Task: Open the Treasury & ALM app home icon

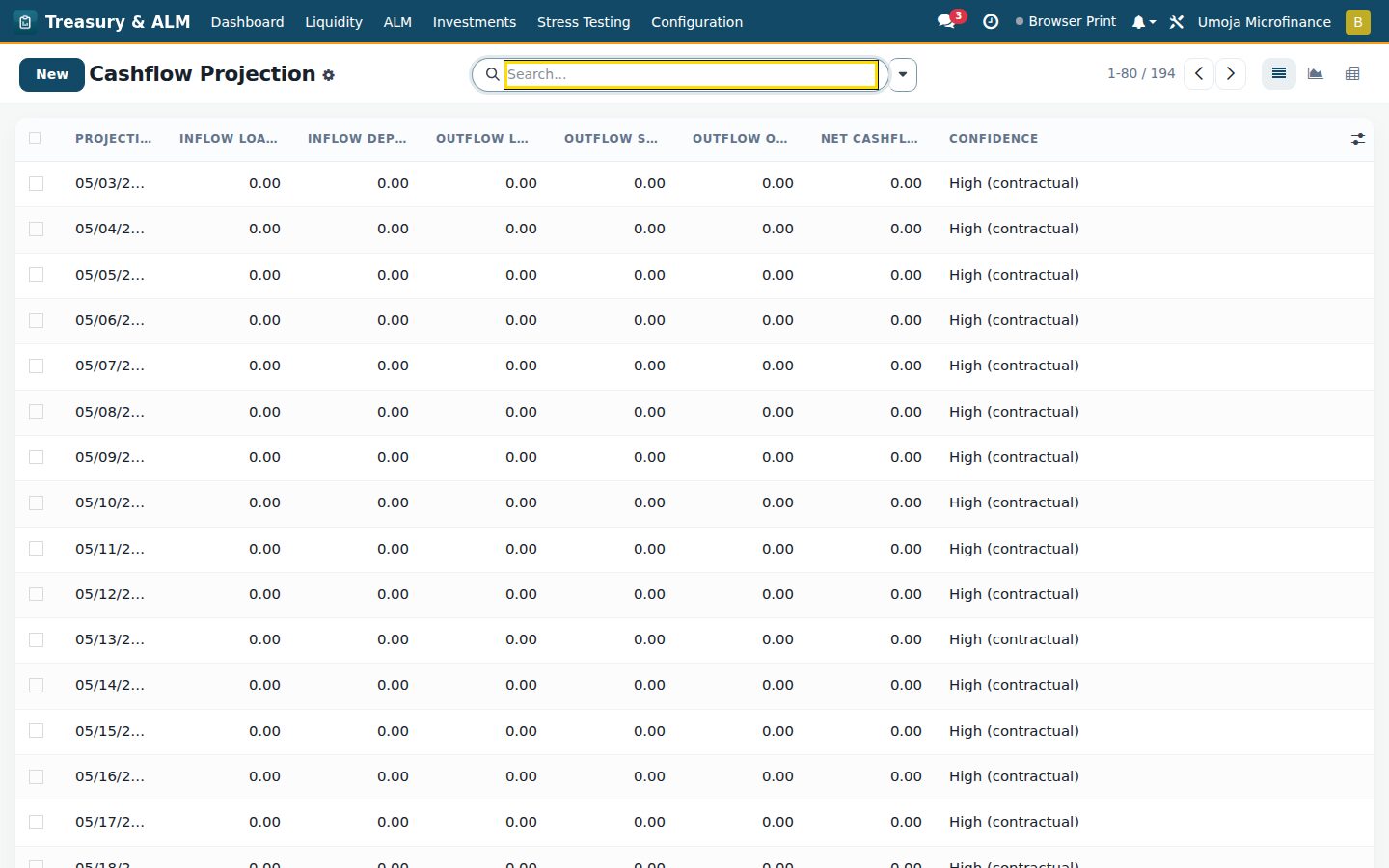Action: point(25,21)
